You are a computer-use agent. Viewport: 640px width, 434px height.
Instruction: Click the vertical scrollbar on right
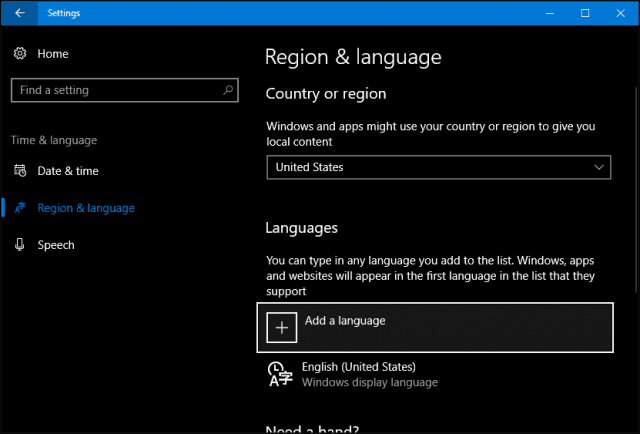point(636,190)
